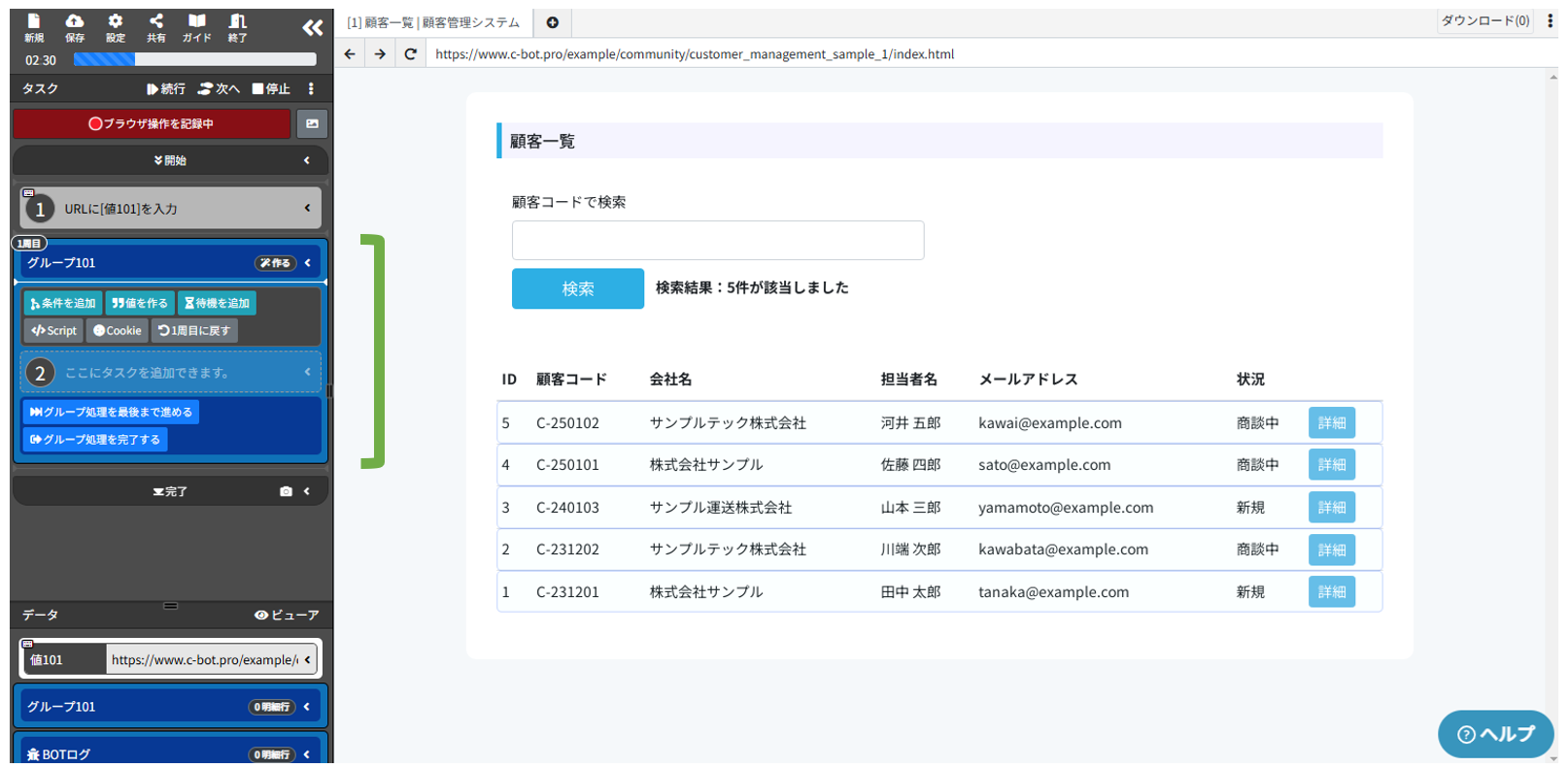Click the 顧客コード search input field
Screen dimensions: 1568x768
[718, 240]
